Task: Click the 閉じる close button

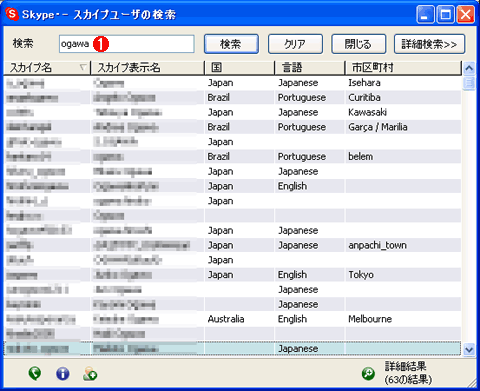Action: pyautogui.click(x=358, y=44)
